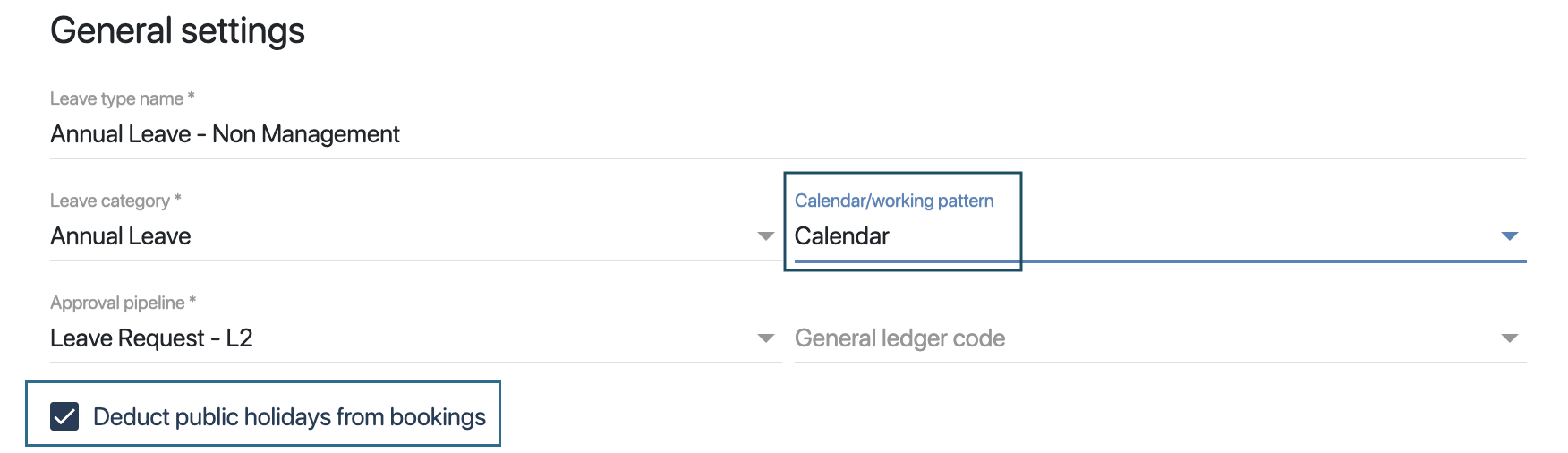The height and width of the screenshot is (453, 1568).
Task: Click the 'Calendar/working pattern' field label
Action: click(894, 201)
